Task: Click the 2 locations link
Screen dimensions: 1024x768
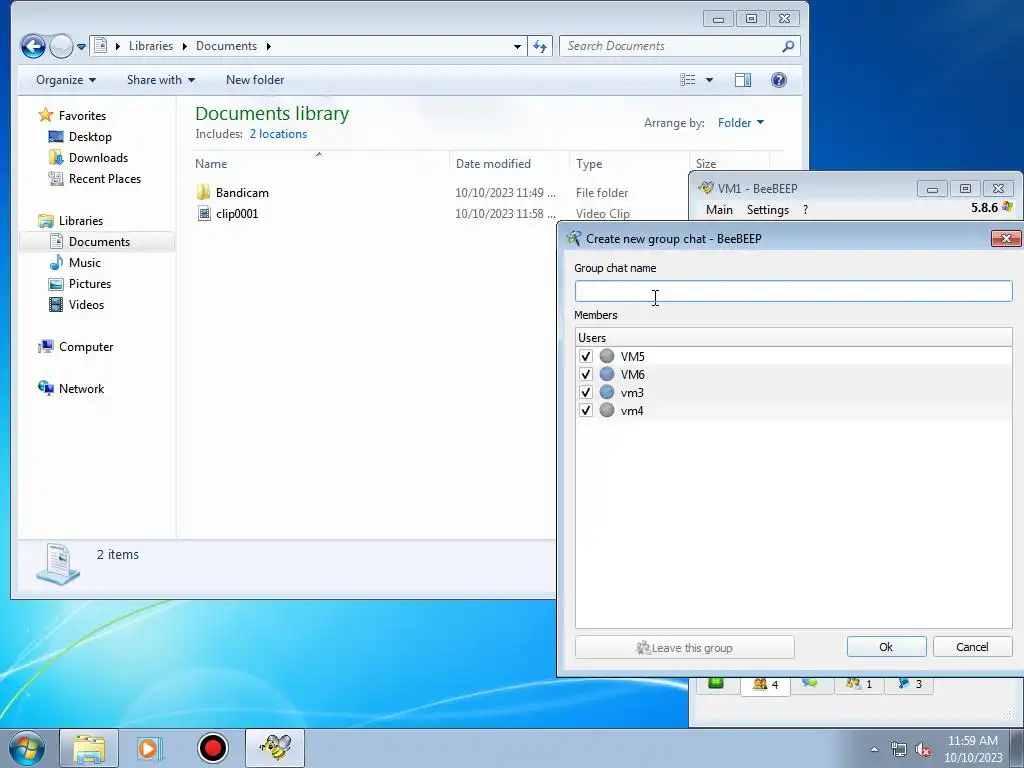Action: (x=278, y=134)
